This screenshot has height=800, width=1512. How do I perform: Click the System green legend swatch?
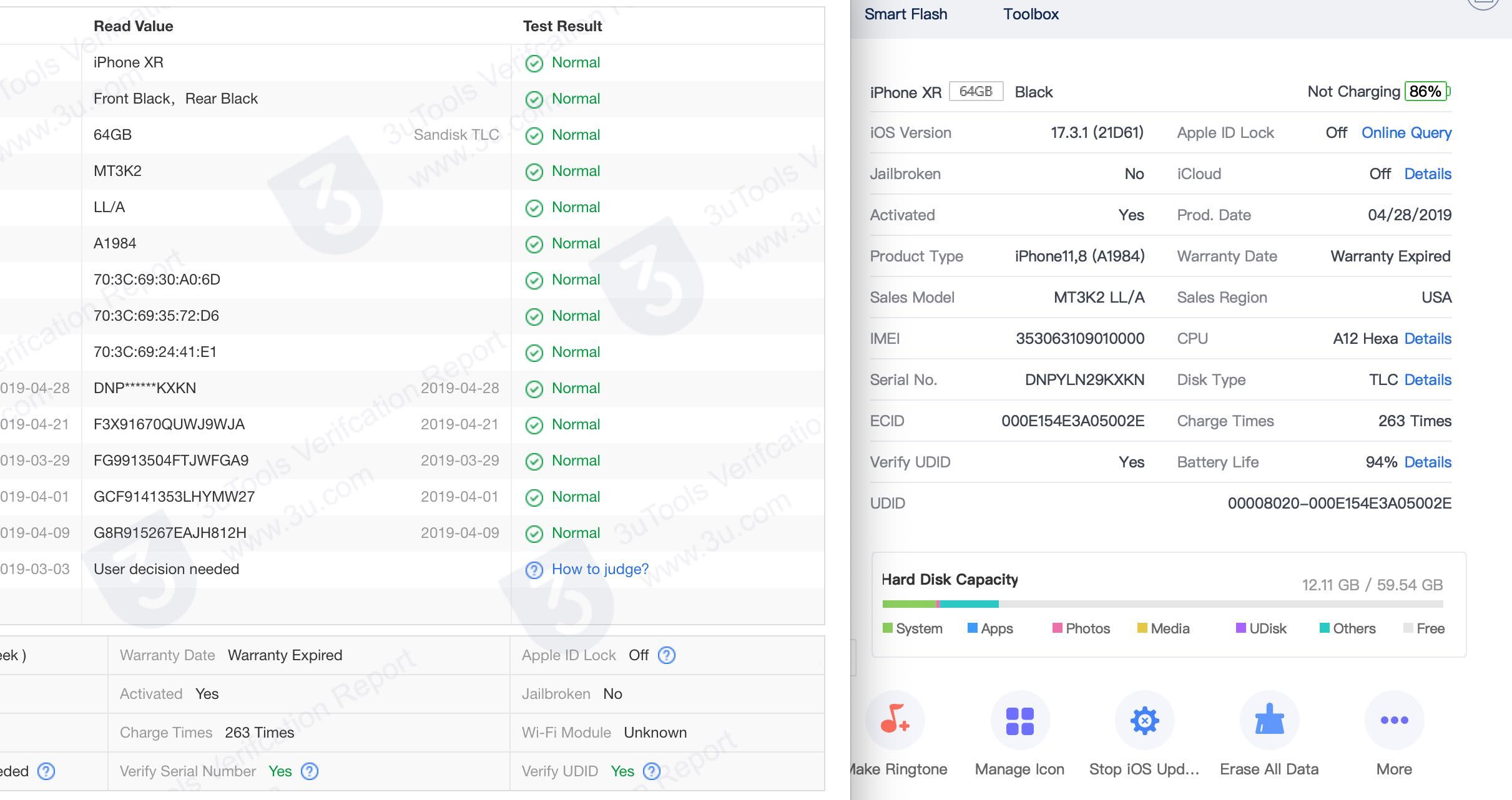click(887, 628)
